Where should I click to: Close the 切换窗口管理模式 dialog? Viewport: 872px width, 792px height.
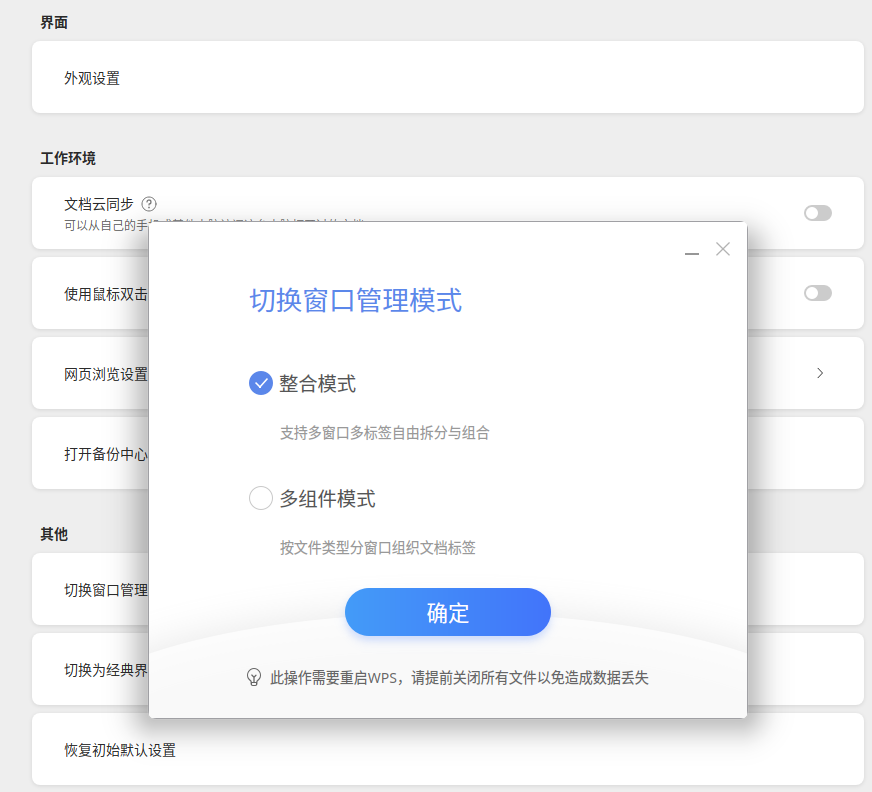(723, 249)
